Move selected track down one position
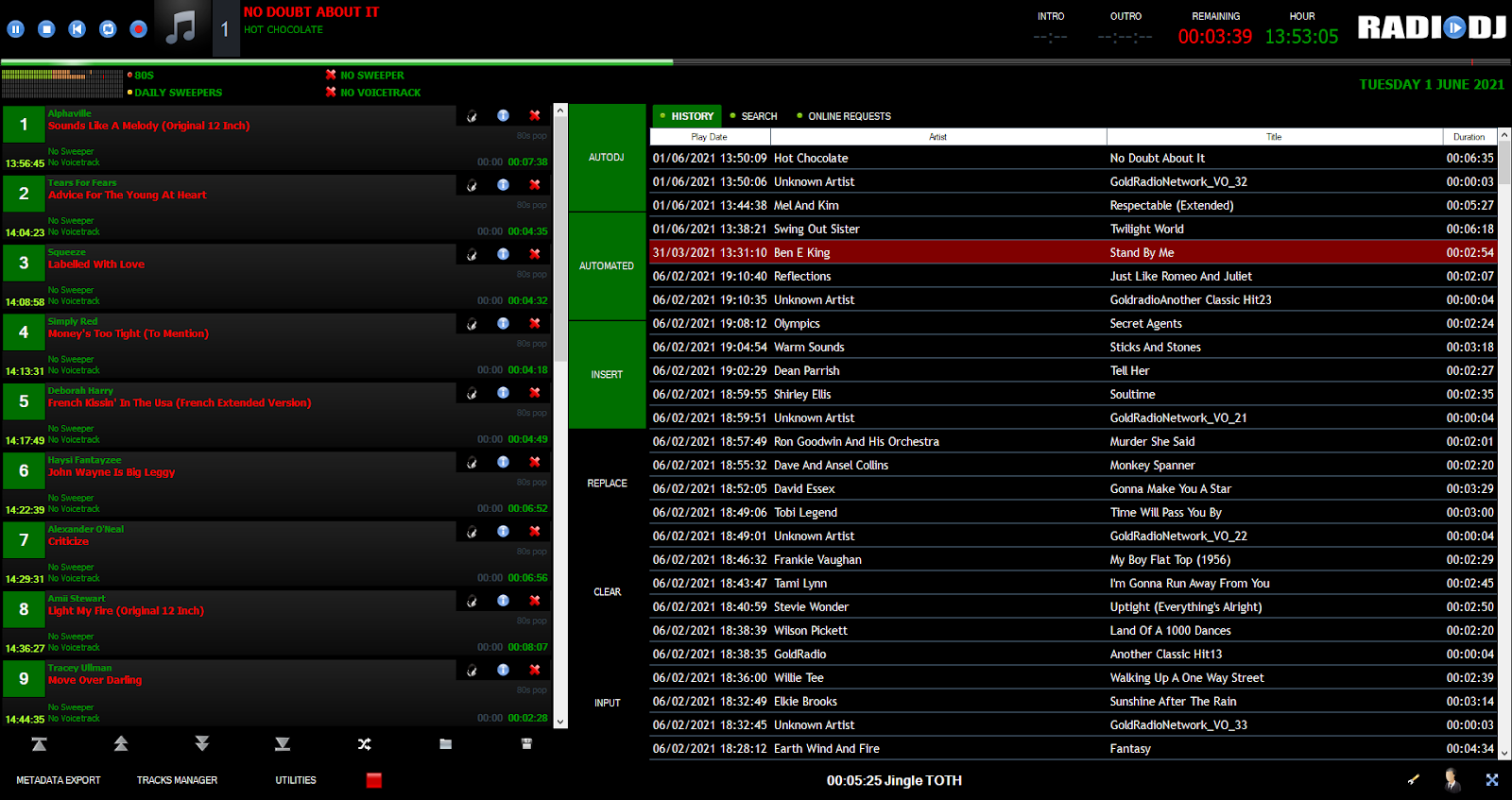 [x=202, y=744]
